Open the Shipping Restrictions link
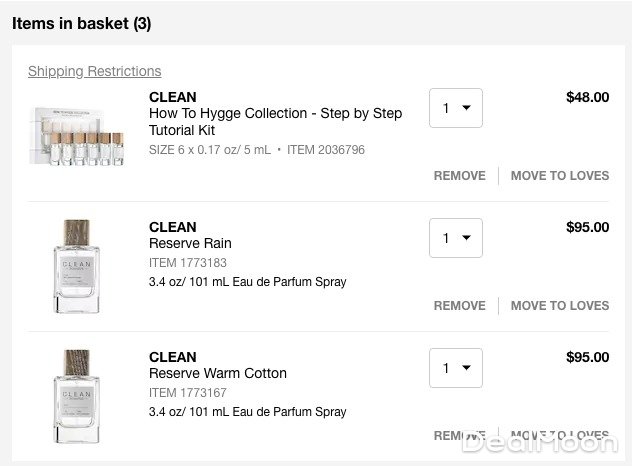Viewport: 632px width, 466px height. point(94,71)
